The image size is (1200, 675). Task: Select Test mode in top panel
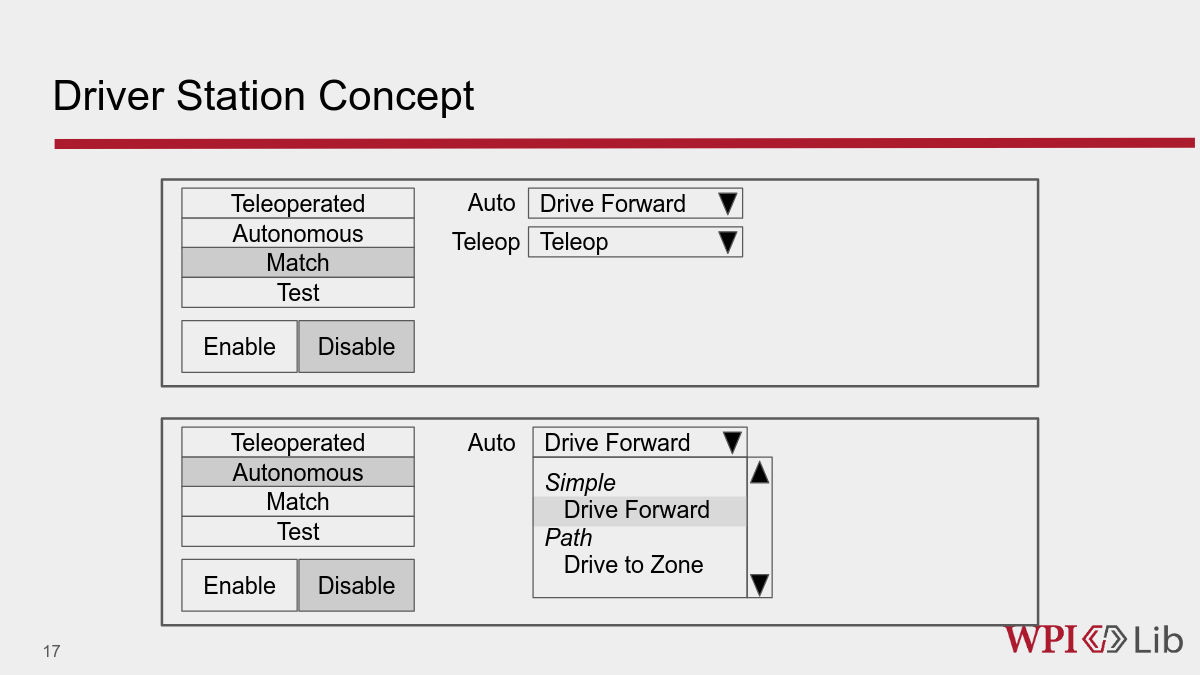[298, 292]
